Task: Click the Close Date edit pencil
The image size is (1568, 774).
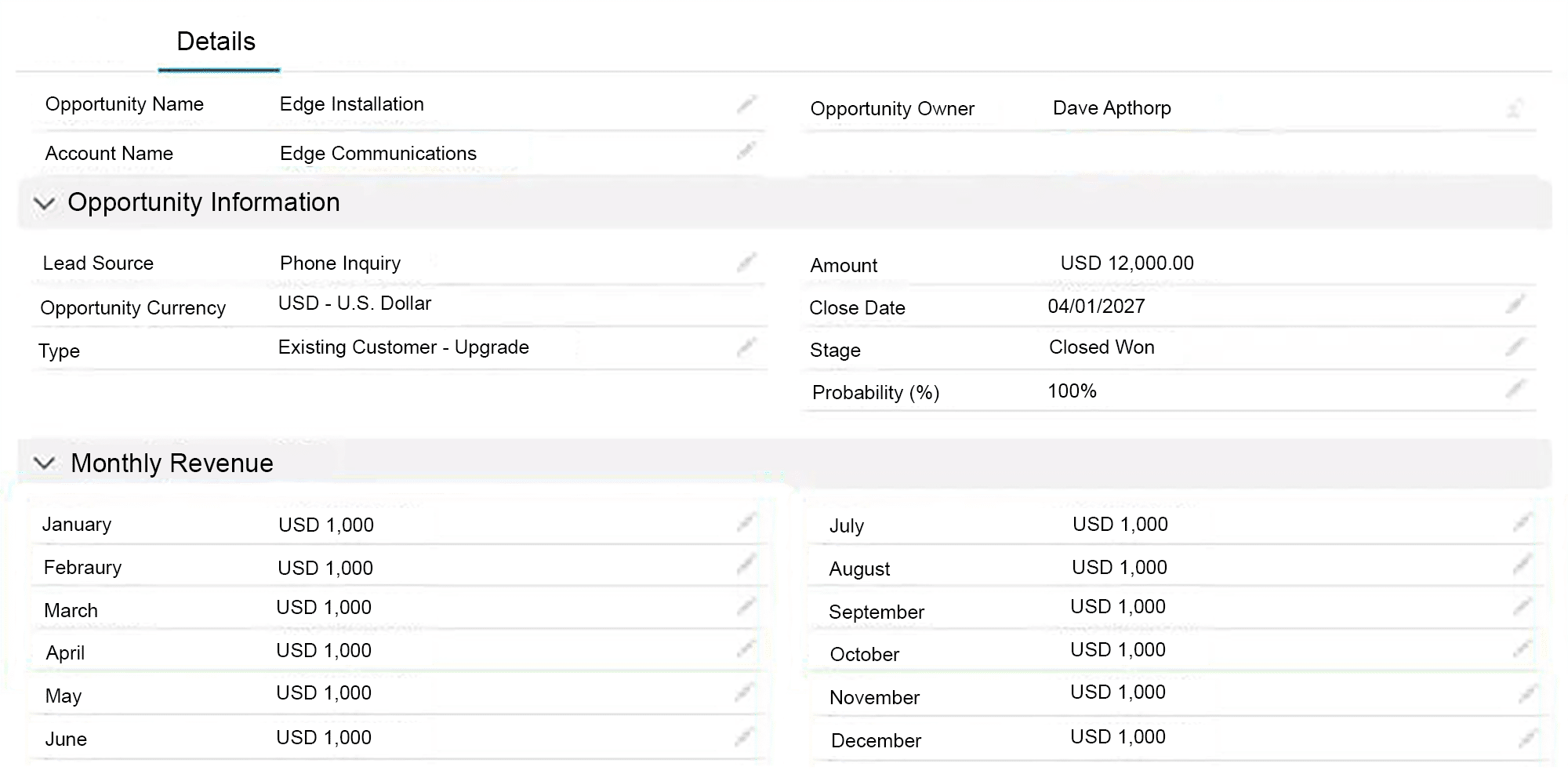Action: [1515, 304]
